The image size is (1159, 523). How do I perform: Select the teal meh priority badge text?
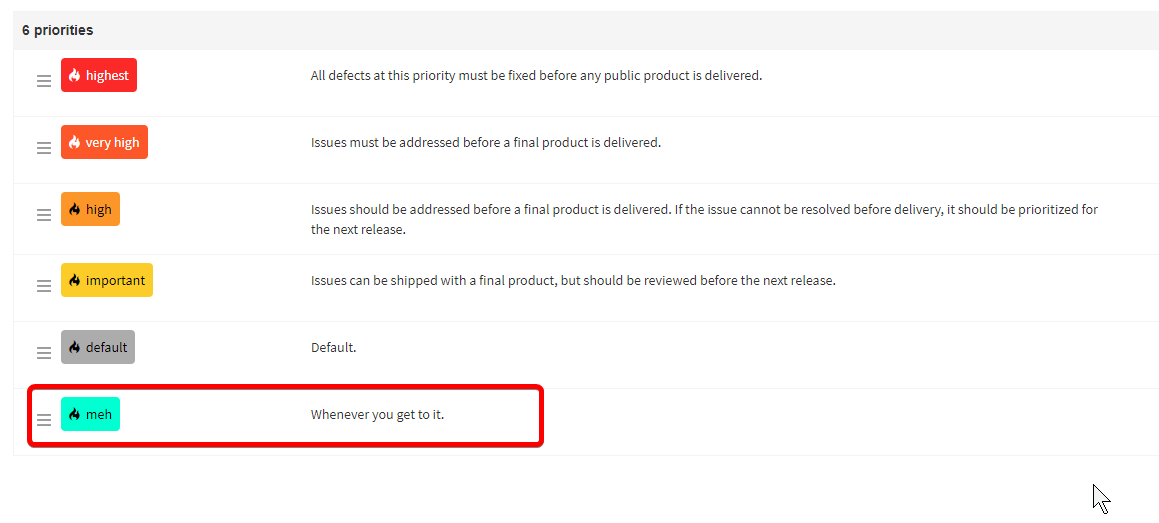click(x=99, y=414)
